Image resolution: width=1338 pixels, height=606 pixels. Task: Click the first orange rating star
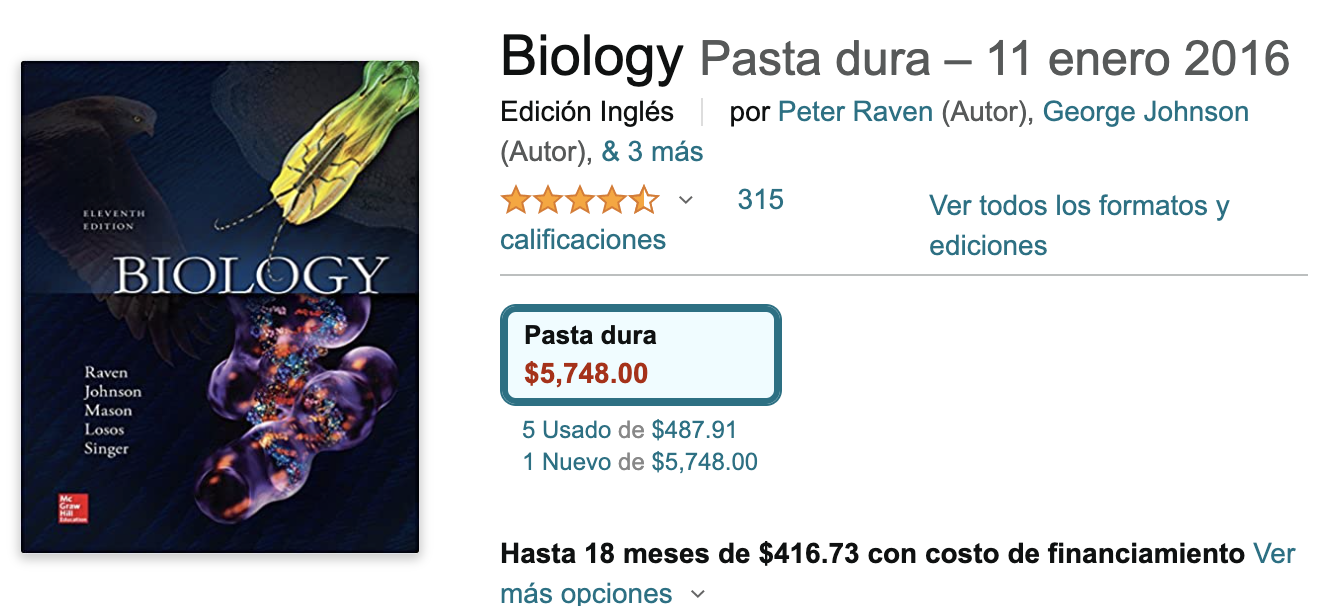pyautogui.click(x=516, y=201)
